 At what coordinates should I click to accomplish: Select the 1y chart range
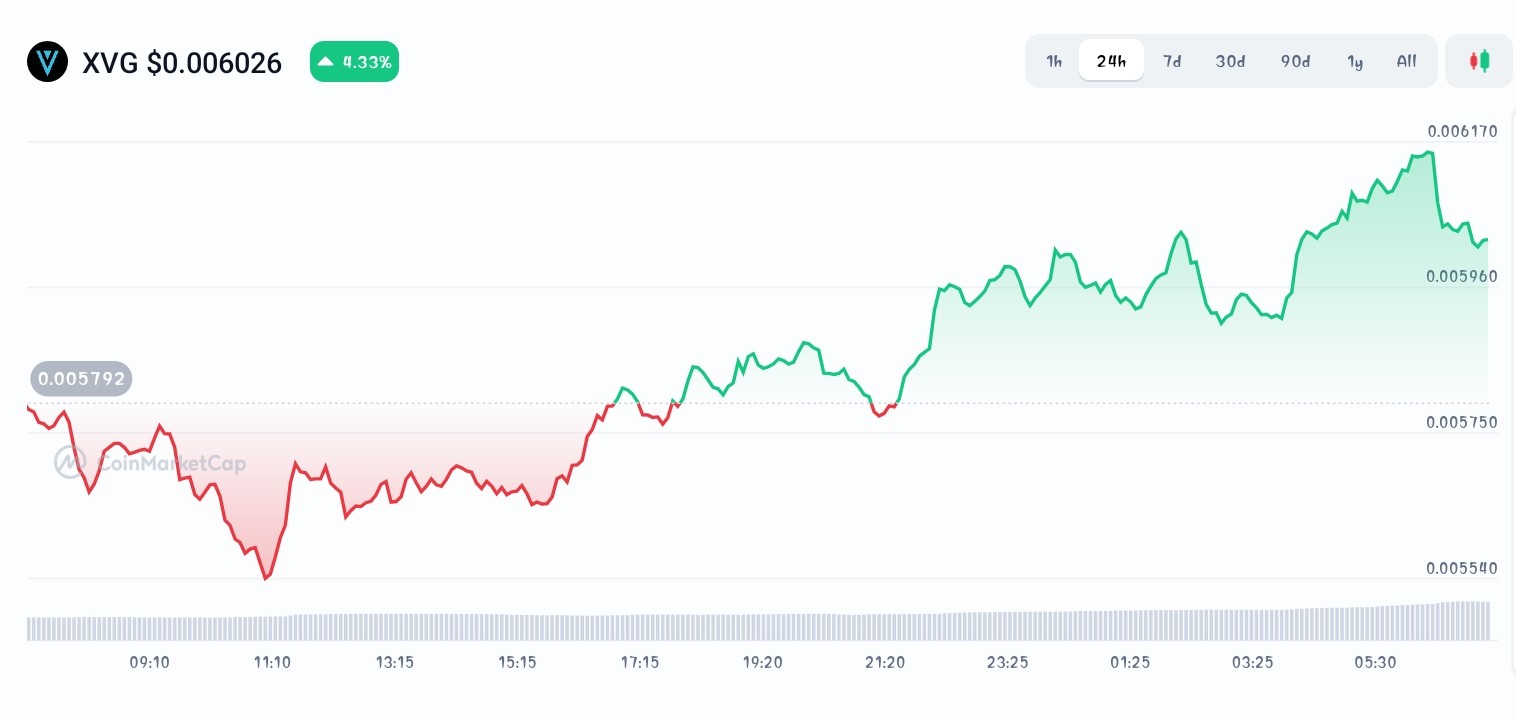pos(1355,61)
